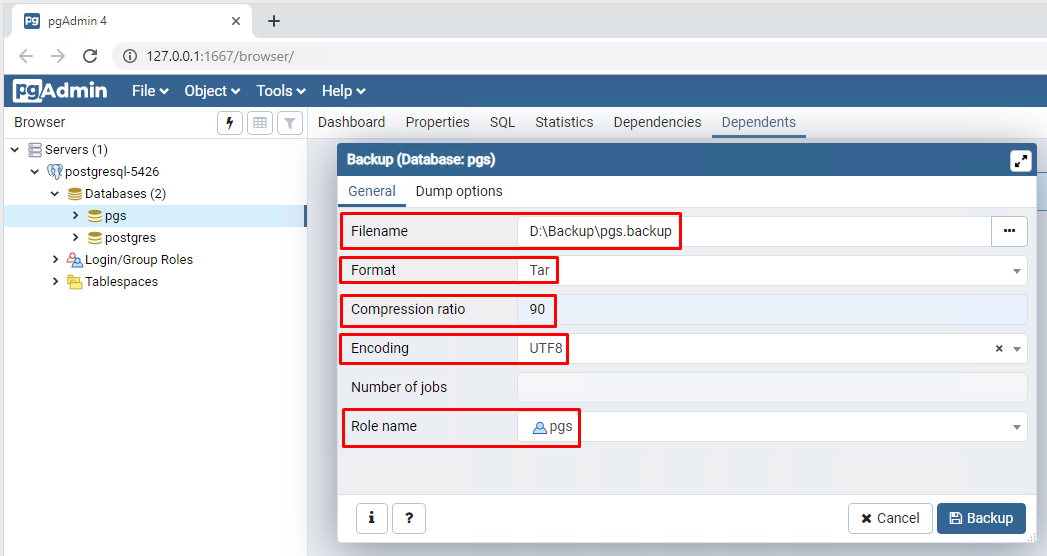Maximize the Backup dialog with expand icon
The image size is (1047, 556).
click(x=1020, y=160)
